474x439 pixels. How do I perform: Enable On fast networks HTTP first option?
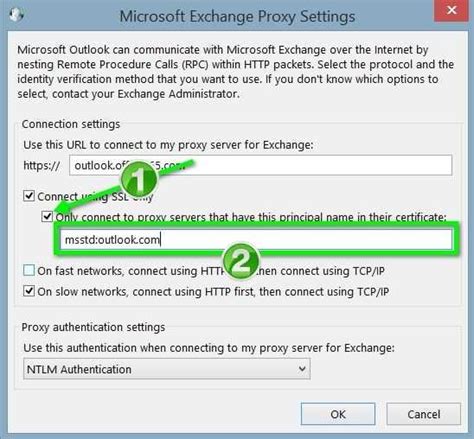tap(29, 270)
